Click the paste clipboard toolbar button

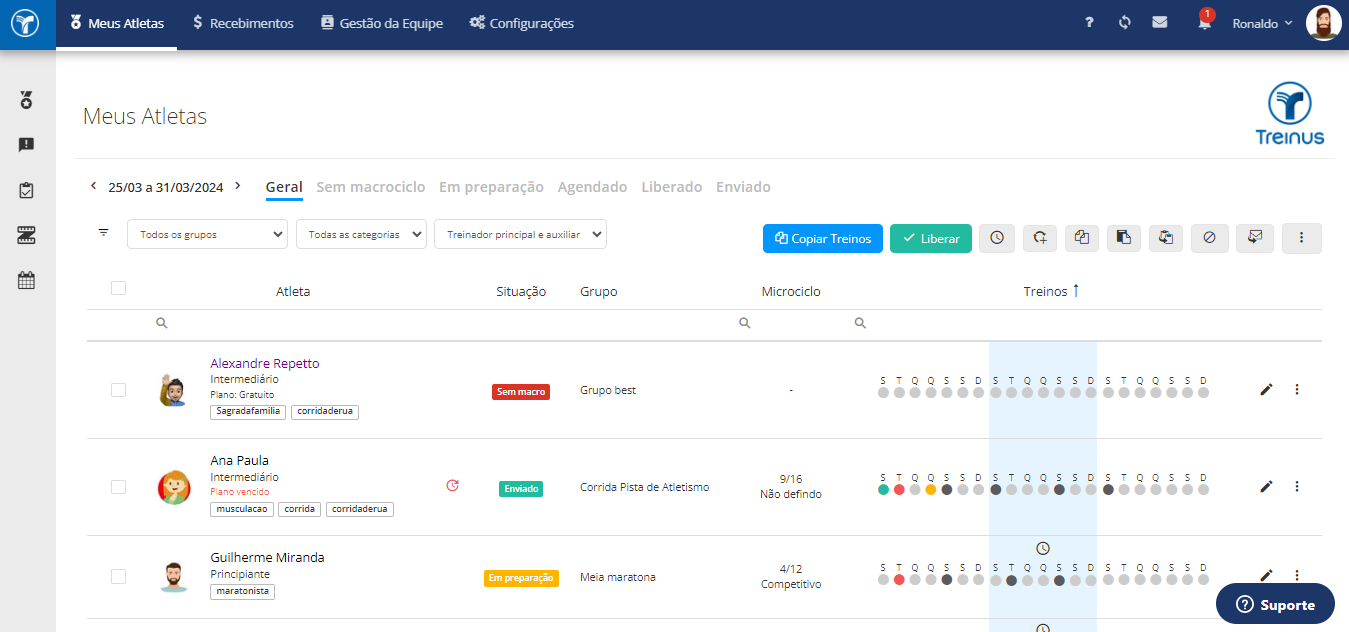[x=1124, y=238]
